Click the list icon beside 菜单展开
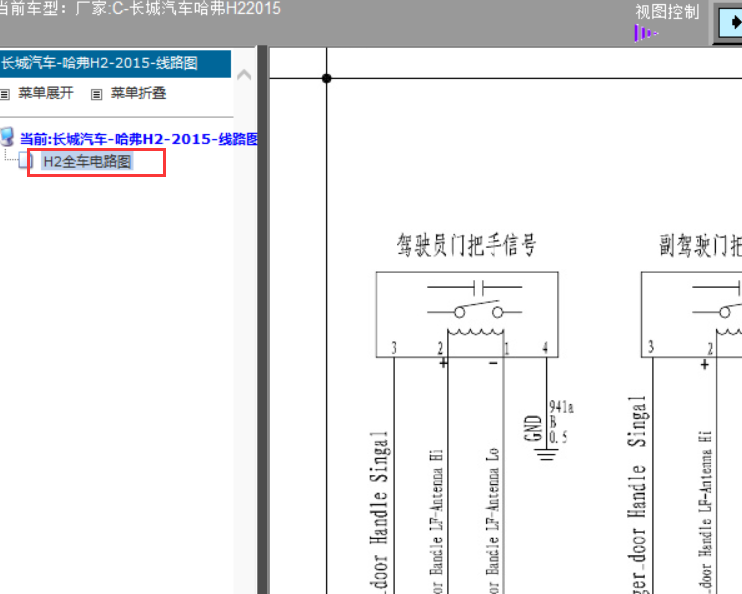This screenshot has height=594, width=742. click(x=5, y=94)
